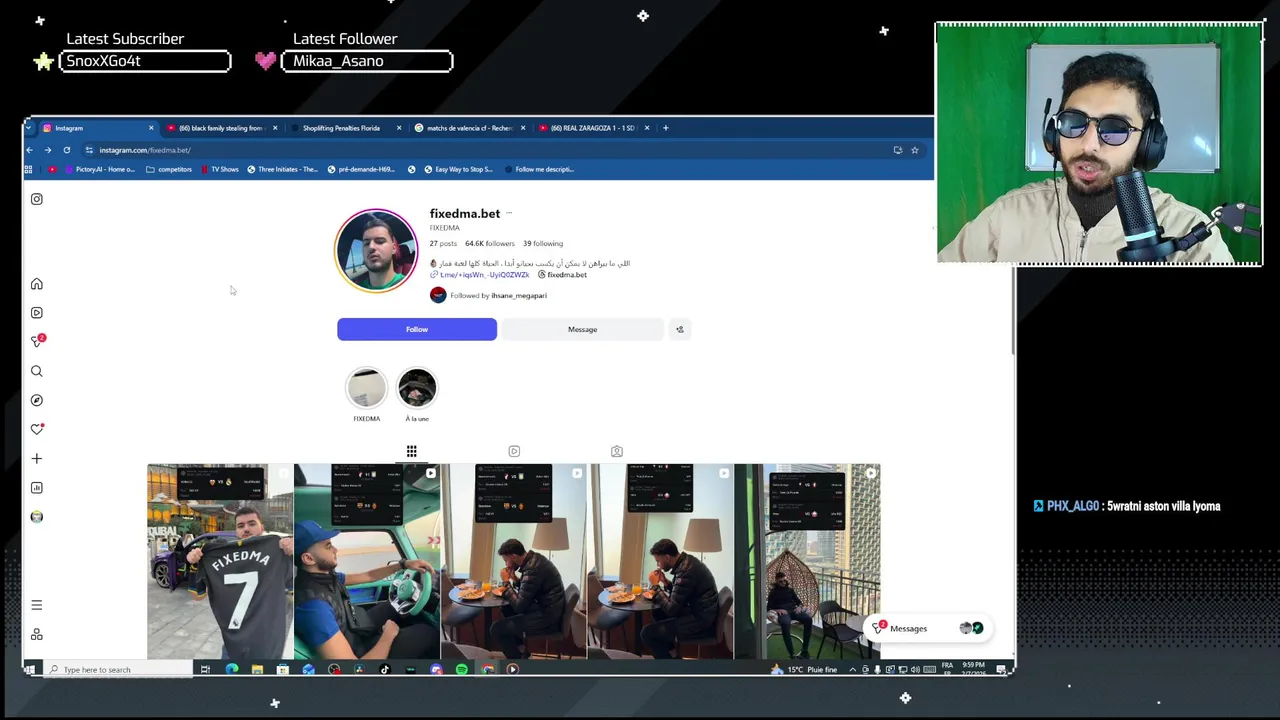Switch to the Posts grid tab
This screenshot has height=720, width=1280.
coord(411,451)
